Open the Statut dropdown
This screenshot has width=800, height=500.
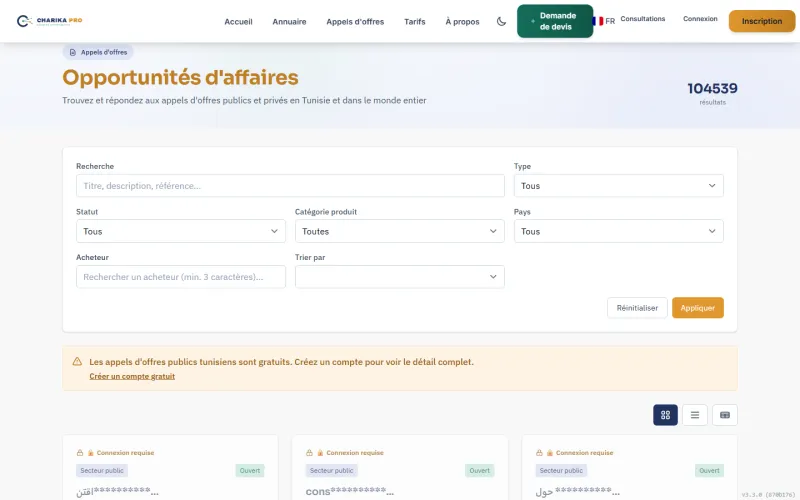point(181,231)
